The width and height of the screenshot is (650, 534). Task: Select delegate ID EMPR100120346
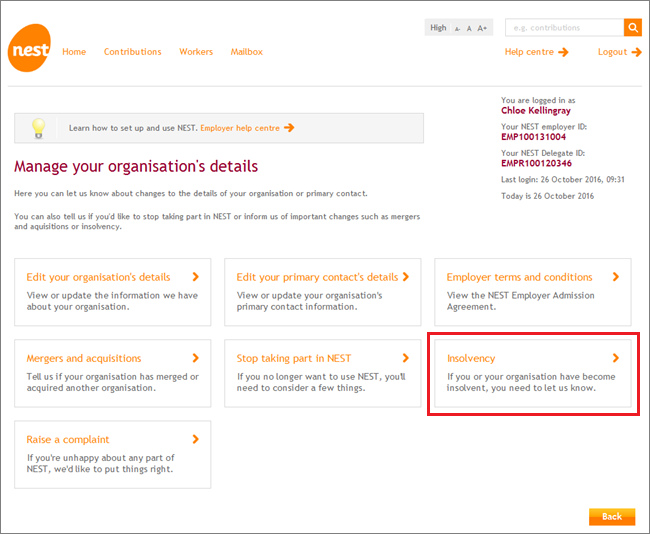[536, 163]
